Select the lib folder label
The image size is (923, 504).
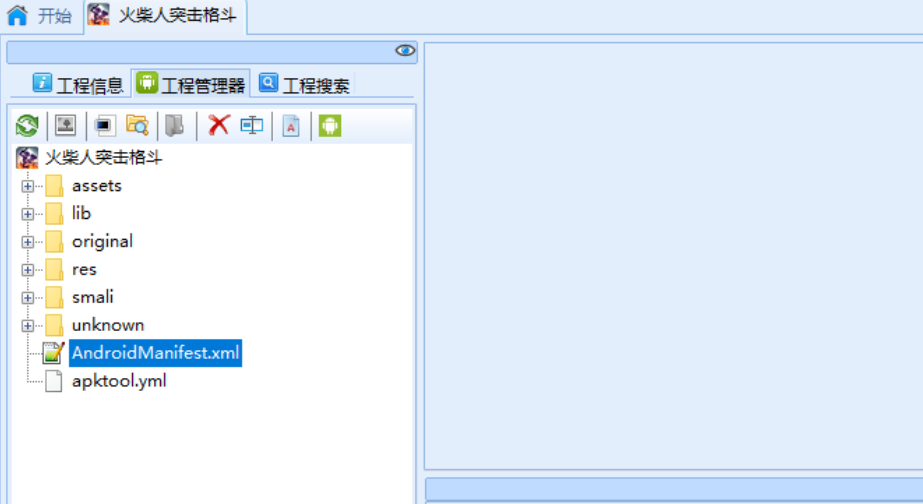81,213
